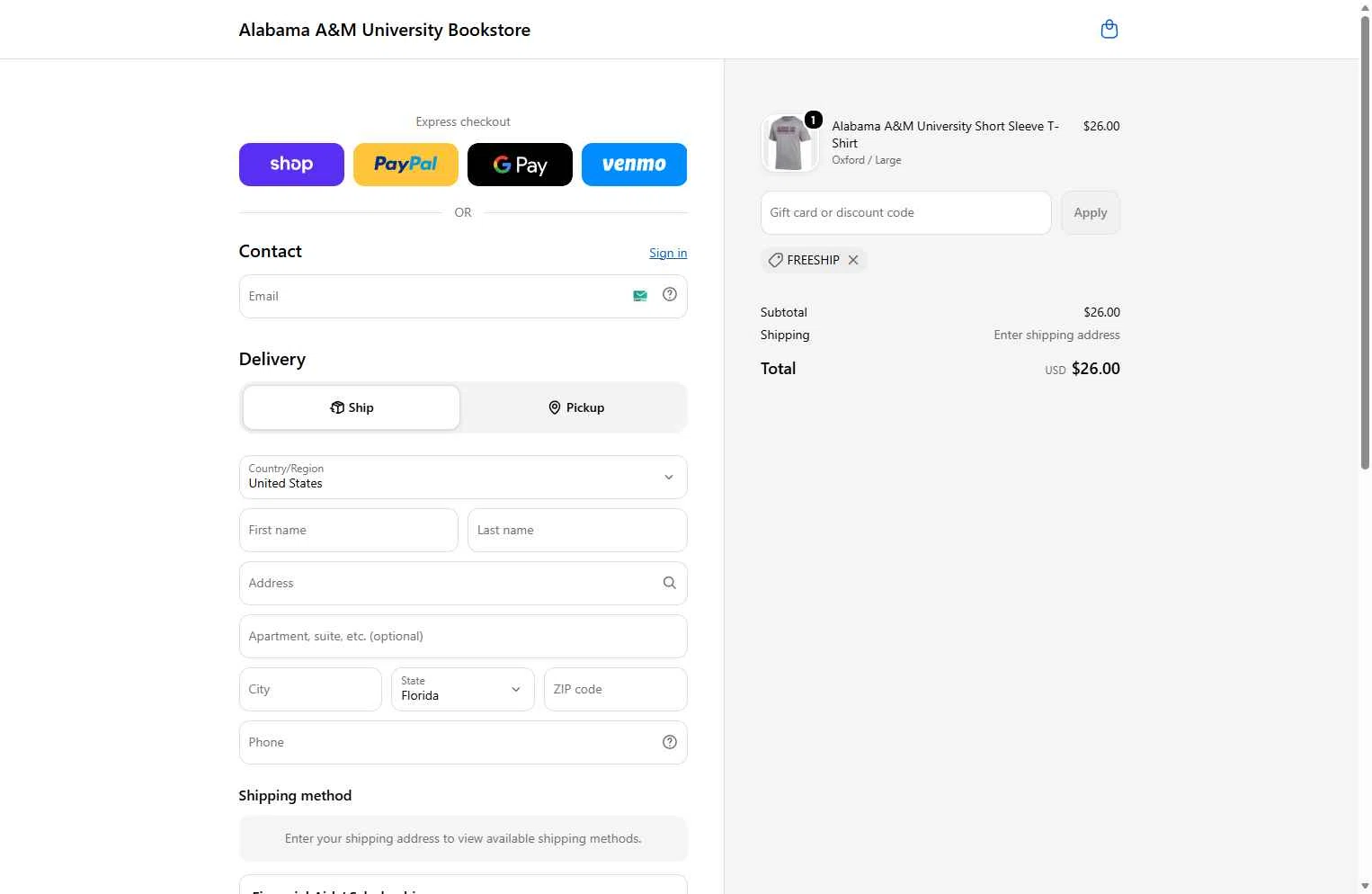
Task: Open the shopping bag cart icon
Action: click(x=1109, y=30)
